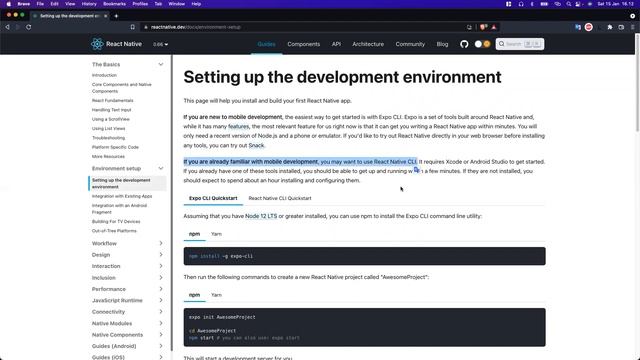Open the Community nav item

(x=410, y=44)
